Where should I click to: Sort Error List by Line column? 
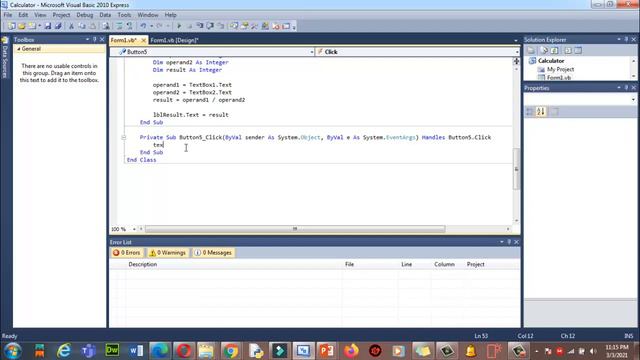pos(414,264)
